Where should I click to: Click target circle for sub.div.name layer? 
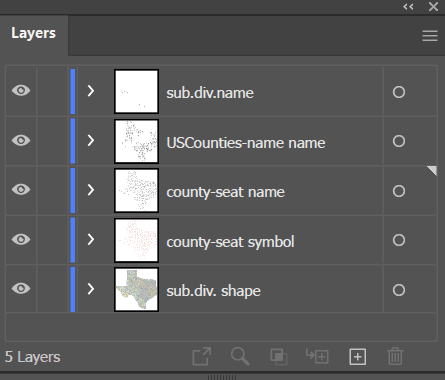click(399, 92)
